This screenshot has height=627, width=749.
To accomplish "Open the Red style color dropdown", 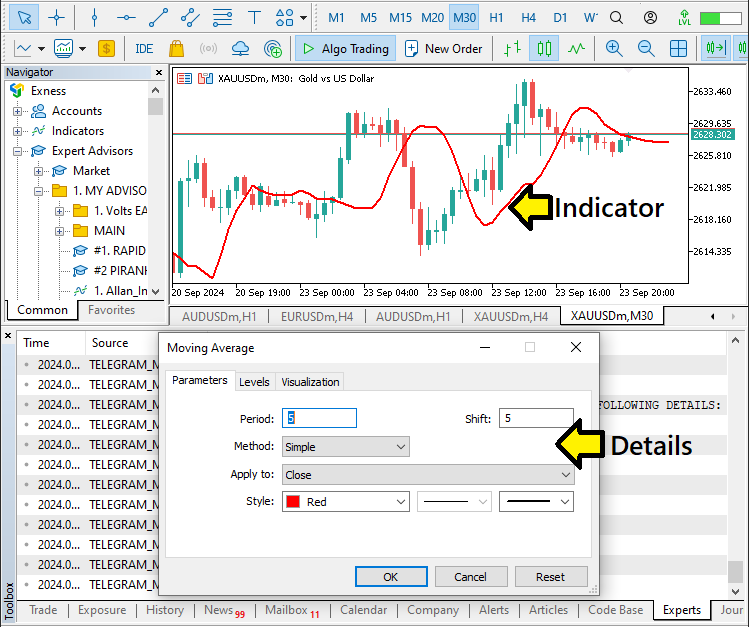I will 345,502.
